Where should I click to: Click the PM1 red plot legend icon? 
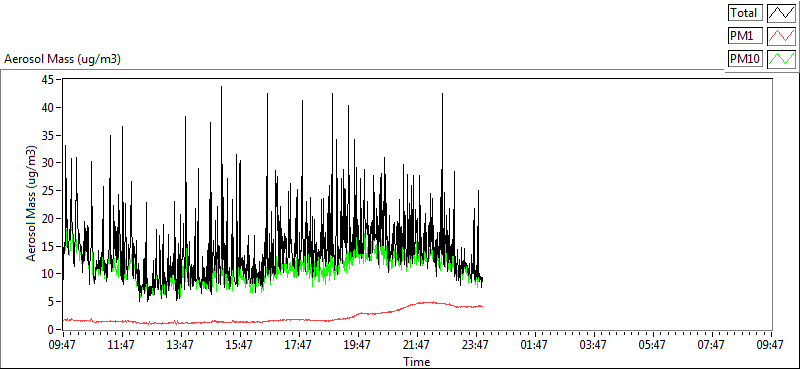pos(782,36)
